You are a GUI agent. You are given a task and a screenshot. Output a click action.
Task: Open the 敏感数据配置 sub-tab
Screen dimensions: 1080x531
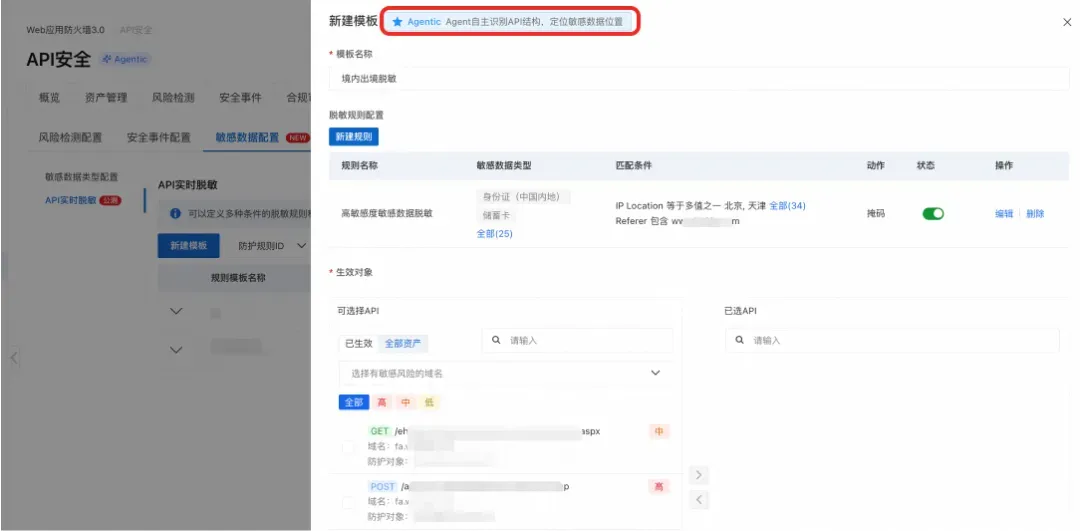pyautogui.click(x=247, y=137)
